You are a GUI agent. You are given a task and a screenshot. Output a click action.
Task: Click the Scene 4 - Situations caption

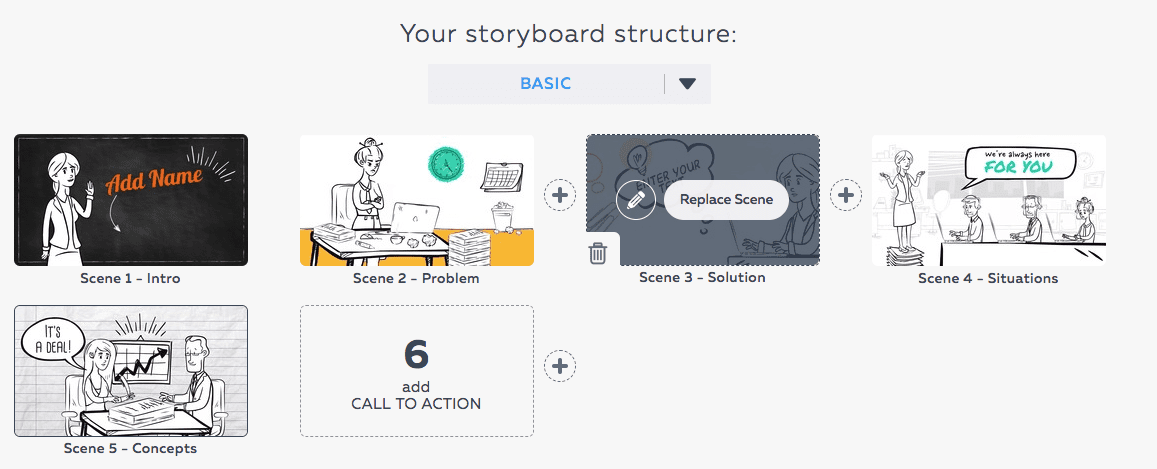pyautogui.click(x=988, y=278)
